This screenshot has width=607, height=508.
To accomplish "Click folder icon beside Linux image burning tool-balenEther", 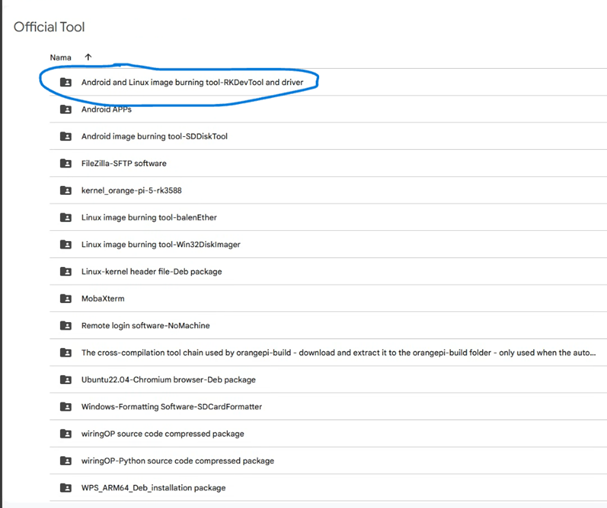I will [x=66, y=217].
